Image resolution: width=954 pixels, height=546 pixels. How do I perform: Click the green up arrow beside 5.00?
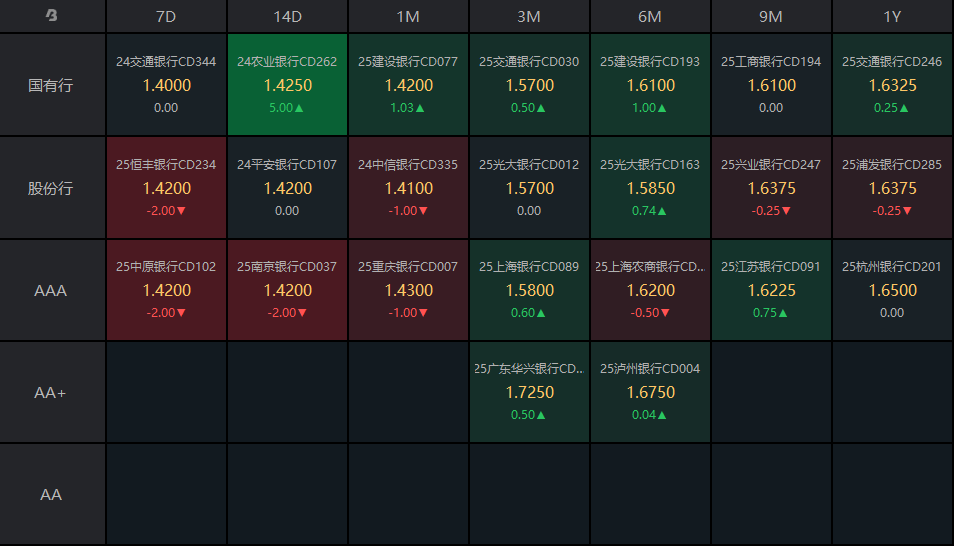pyautogui.click(x=302, y=108)
